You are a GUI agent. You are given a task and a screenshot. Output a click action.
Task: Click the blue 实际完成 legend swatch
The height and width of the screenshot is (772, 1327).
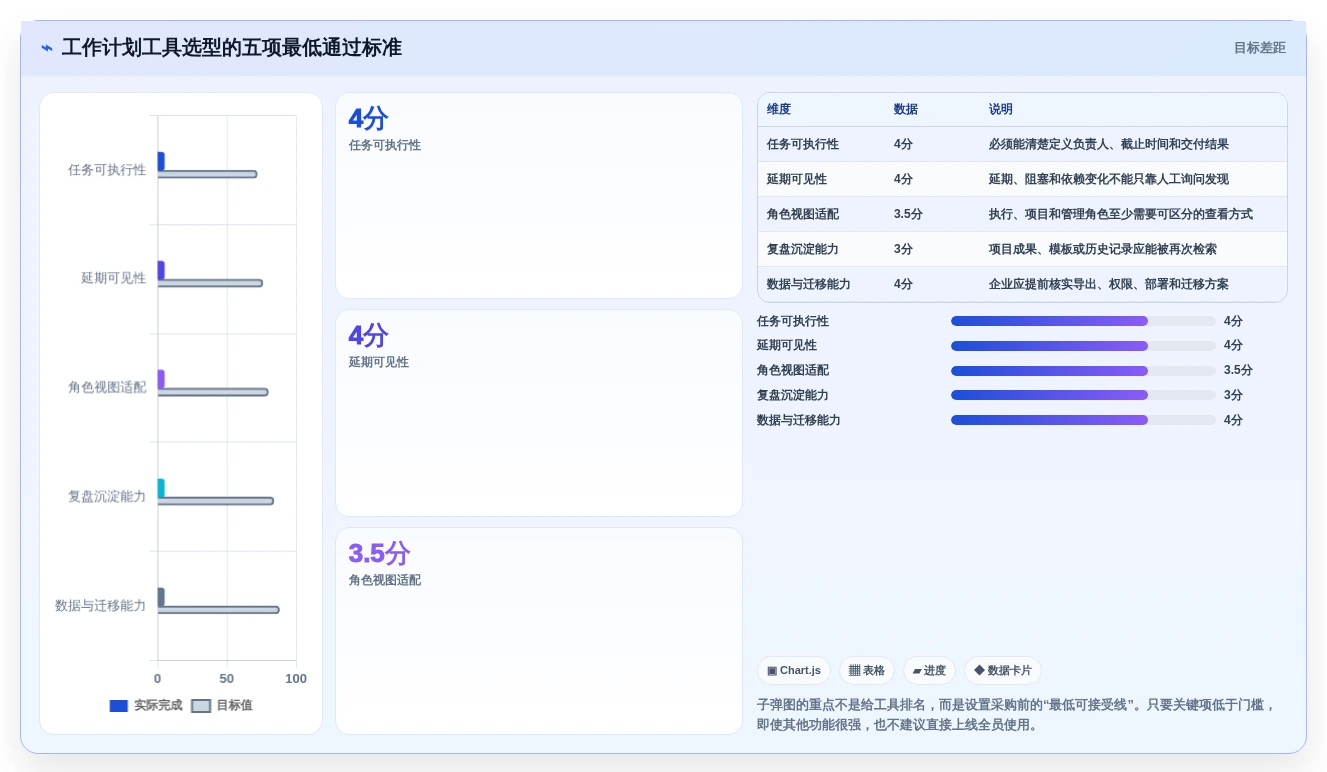[x=119, y=706]
